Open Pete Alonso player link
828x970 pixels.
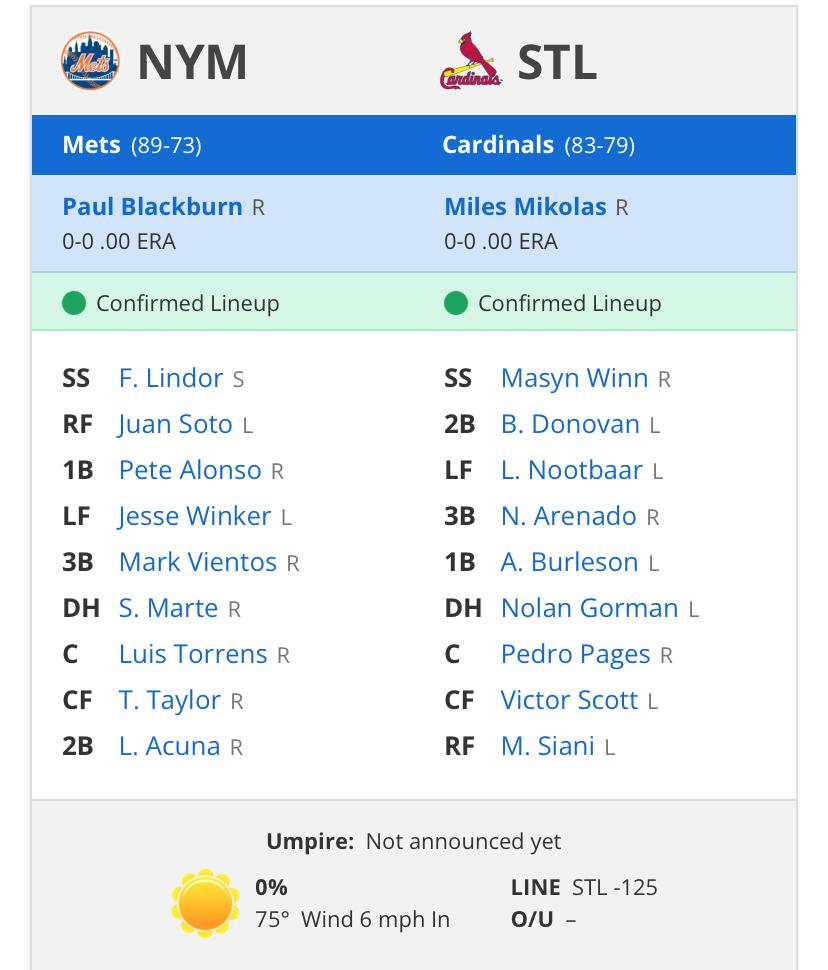point(190,470)
